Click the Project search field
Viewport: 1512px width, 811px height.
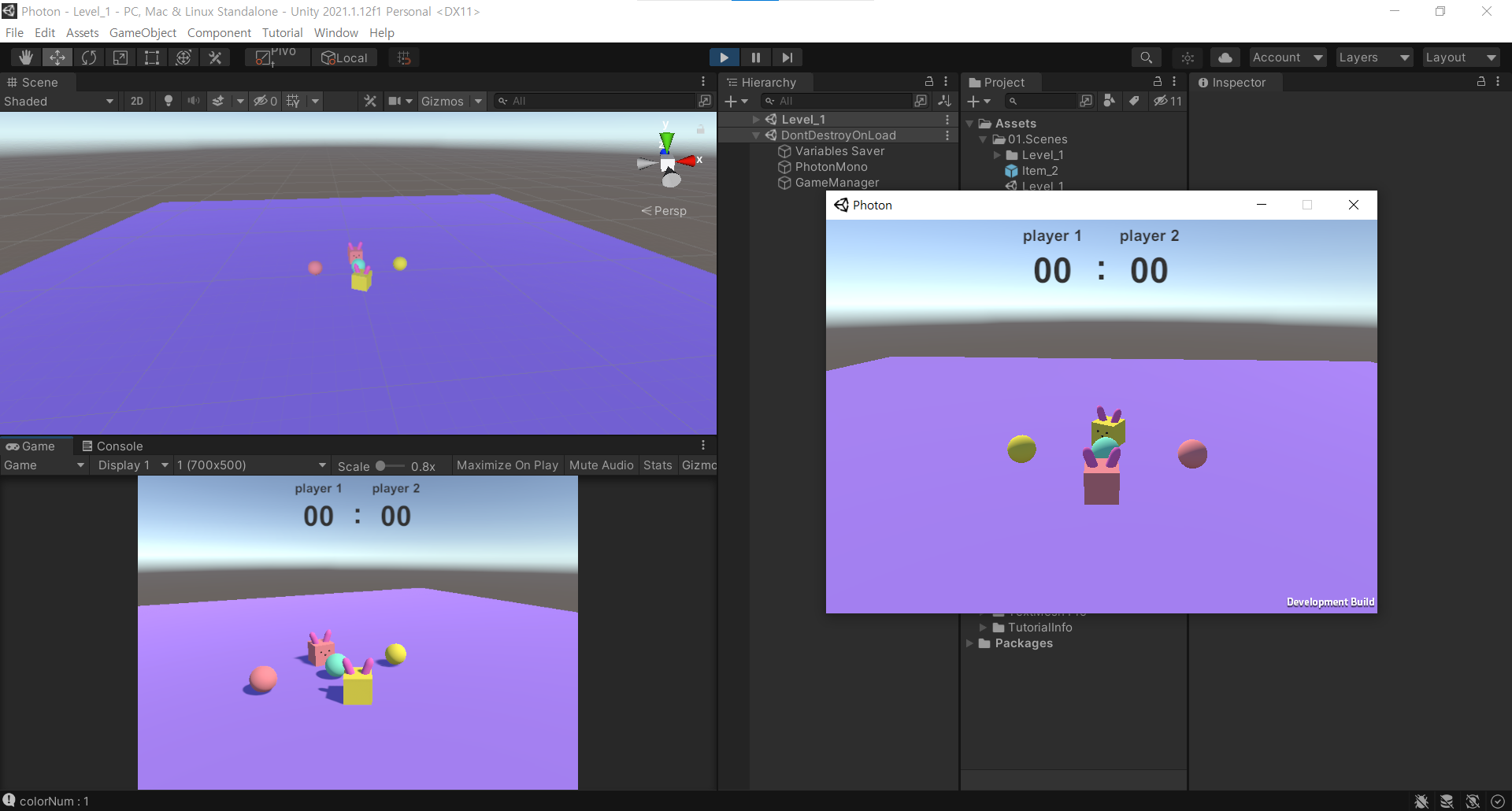(x=1041, y=101)
